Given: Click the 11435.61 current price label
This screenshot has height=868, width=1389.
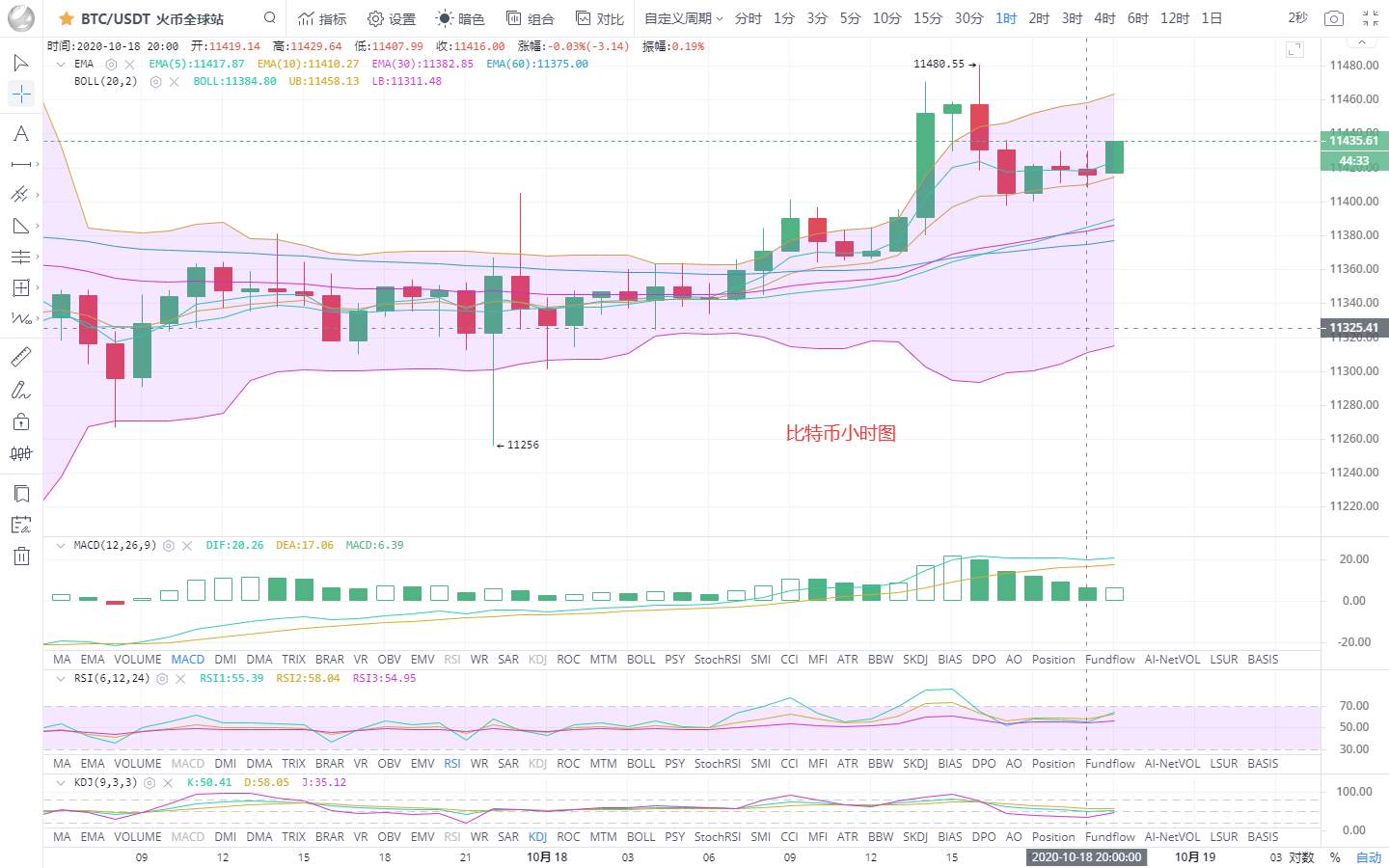Looking at the screenshot, I should pos(1353,141).
